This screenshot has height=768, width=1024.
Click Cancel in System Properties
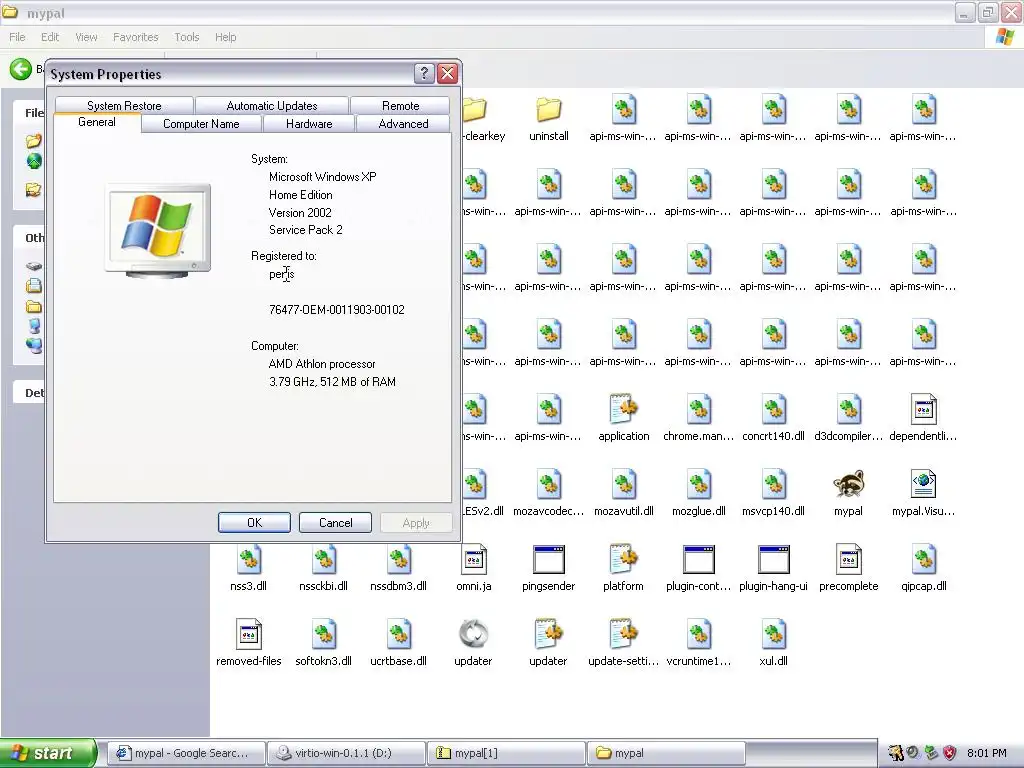tap(335, 522)
